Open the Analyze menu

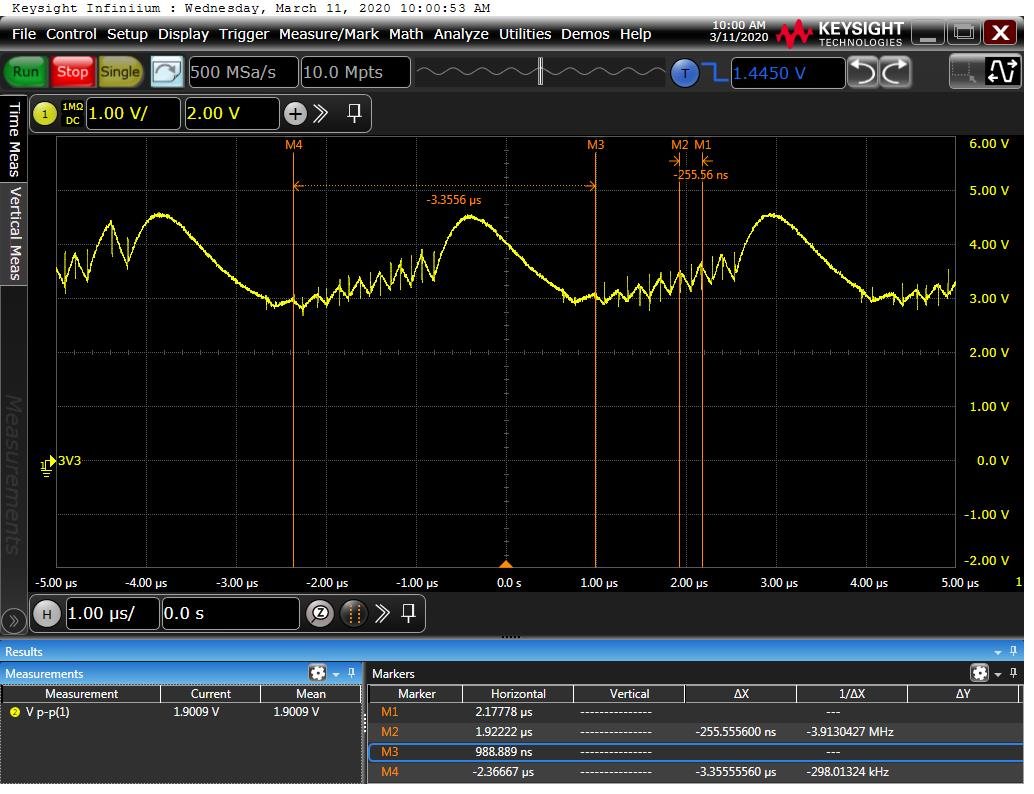(x=461, y=34)
